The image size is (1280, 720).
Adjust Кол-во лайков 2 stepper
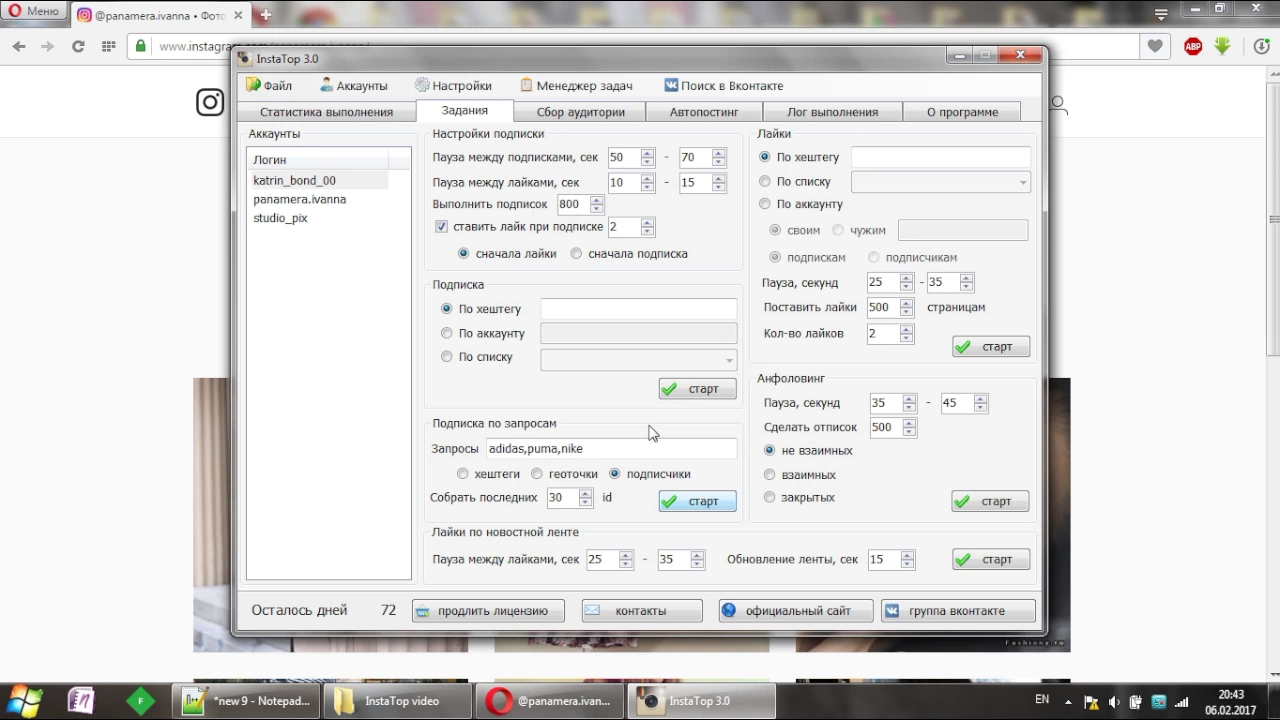pos(906,334)
